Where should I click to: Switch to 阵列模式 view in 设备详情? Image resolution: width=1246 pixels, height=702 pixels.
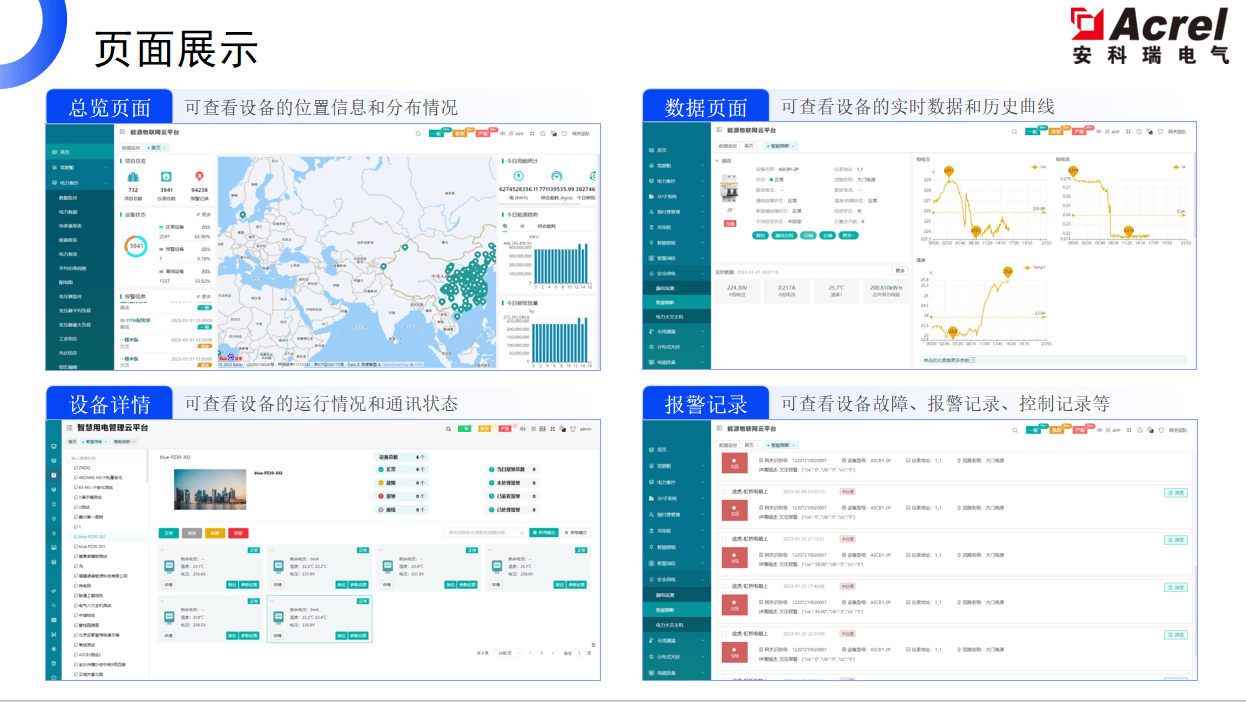[544, 532]
